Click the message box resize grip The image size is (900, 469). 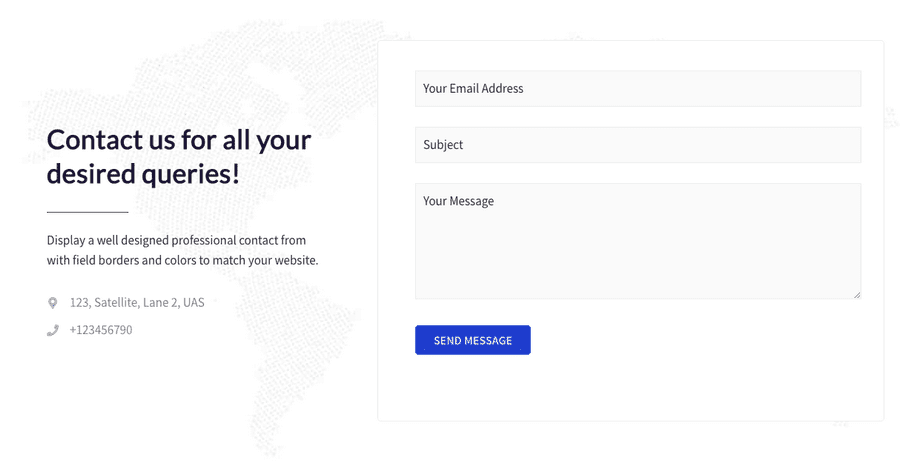(856, 294)
